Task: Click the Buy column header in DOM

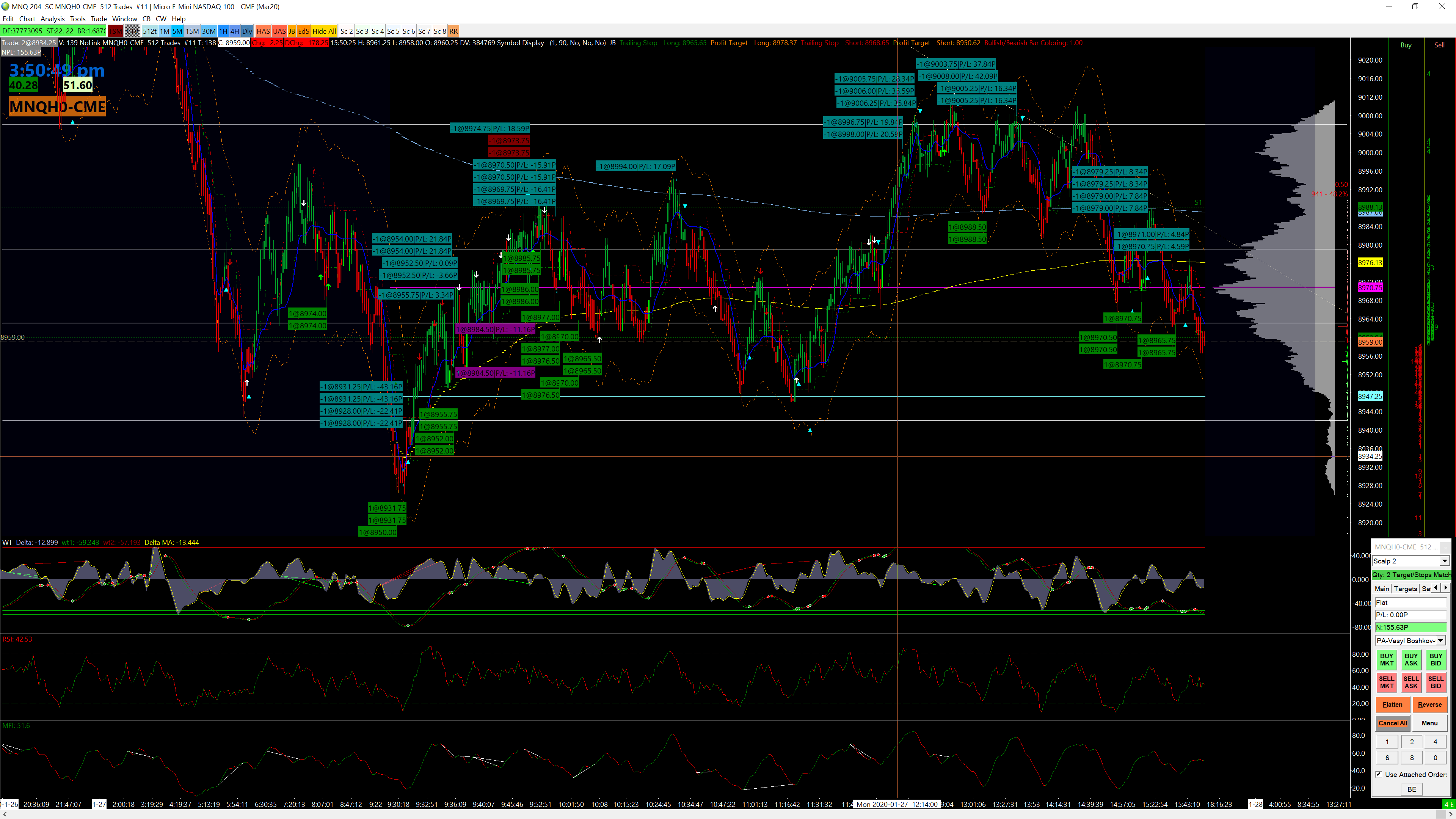Action: [1406, 45]
